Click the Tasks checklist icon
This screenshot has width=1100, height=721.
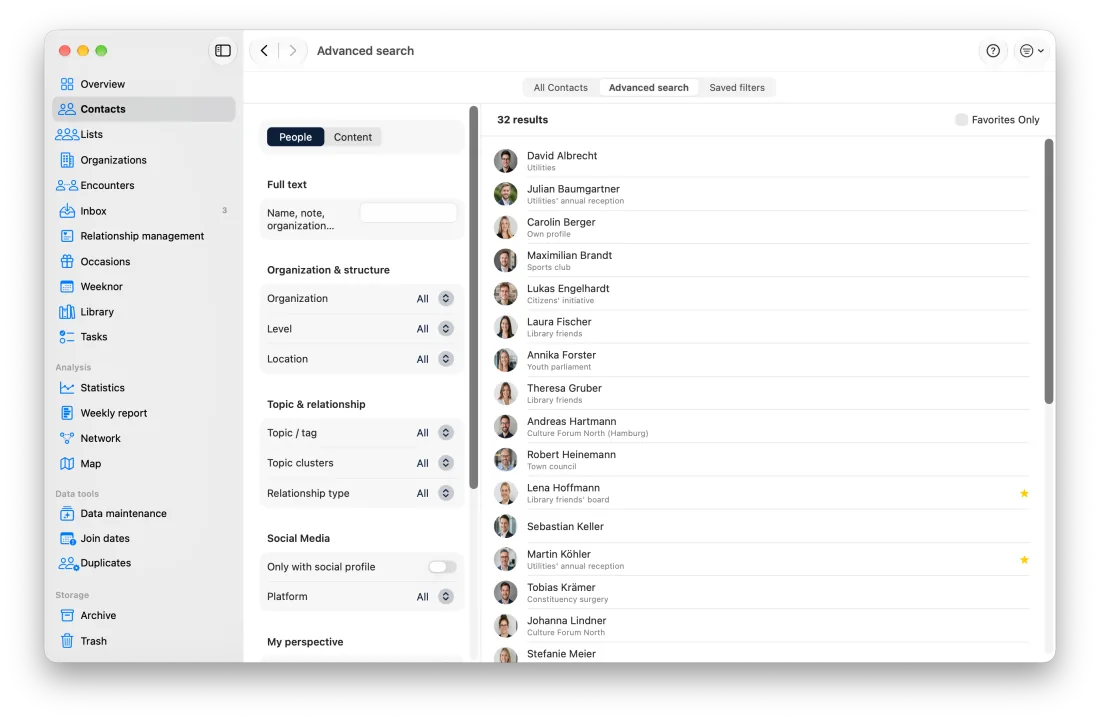tap(67, 337)
